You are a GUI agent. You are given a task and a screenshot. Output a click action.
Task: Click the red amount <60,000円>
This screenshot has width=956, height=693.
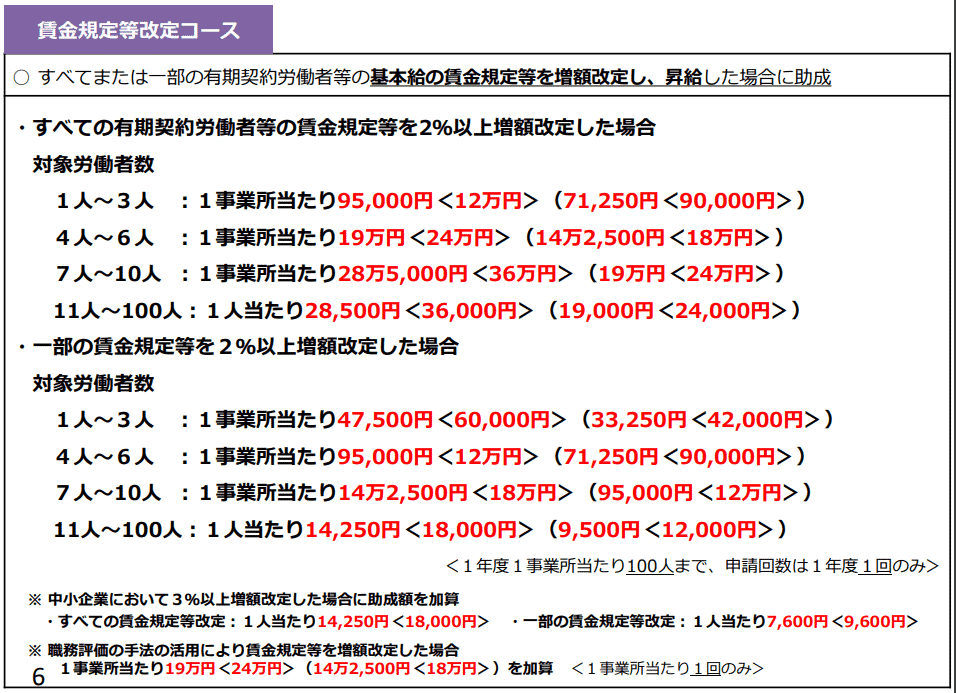point(502,420)
